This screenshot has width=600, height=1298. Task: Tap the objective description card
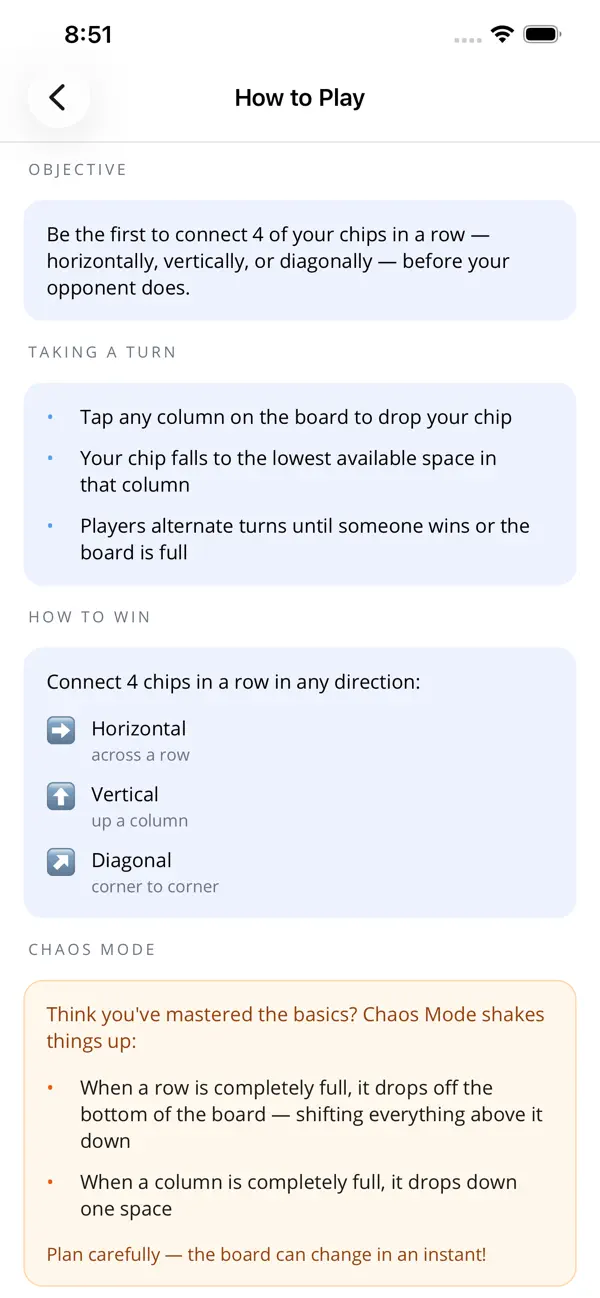point(300,261)
